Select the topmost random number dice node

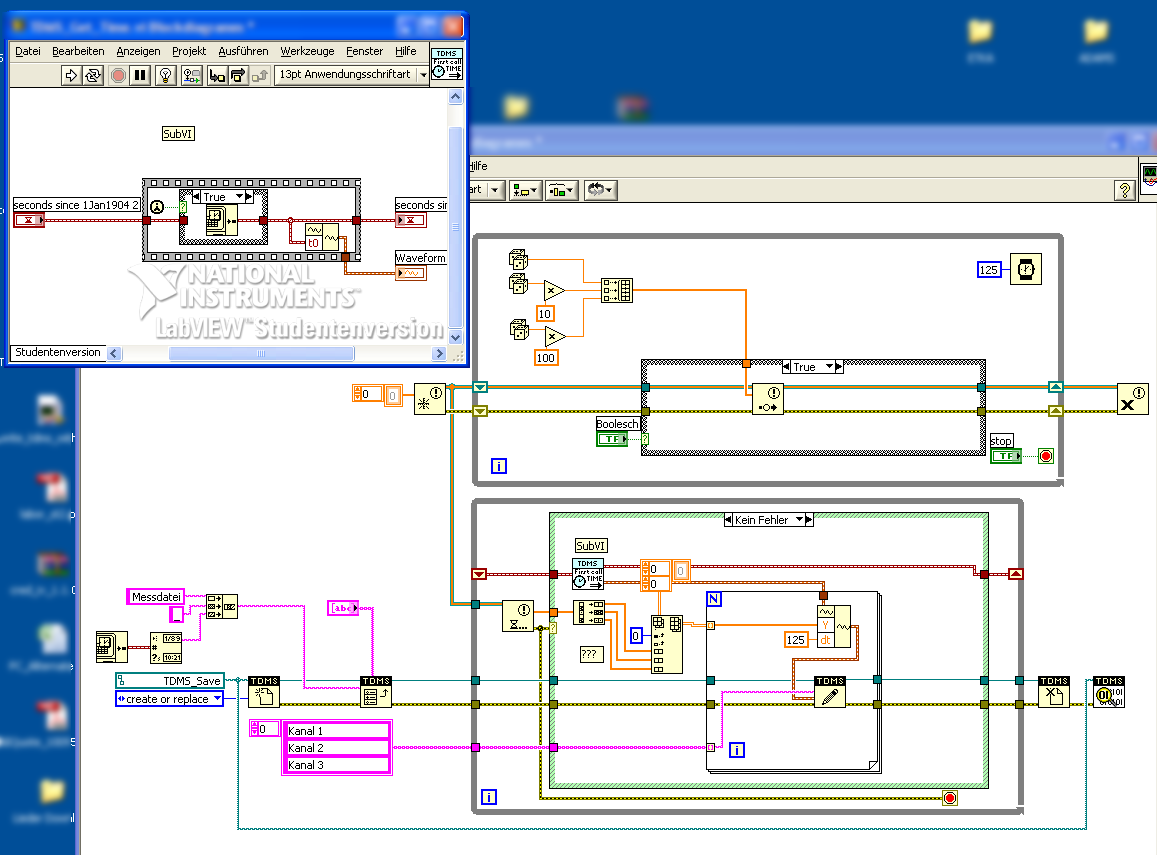[519, 259]
